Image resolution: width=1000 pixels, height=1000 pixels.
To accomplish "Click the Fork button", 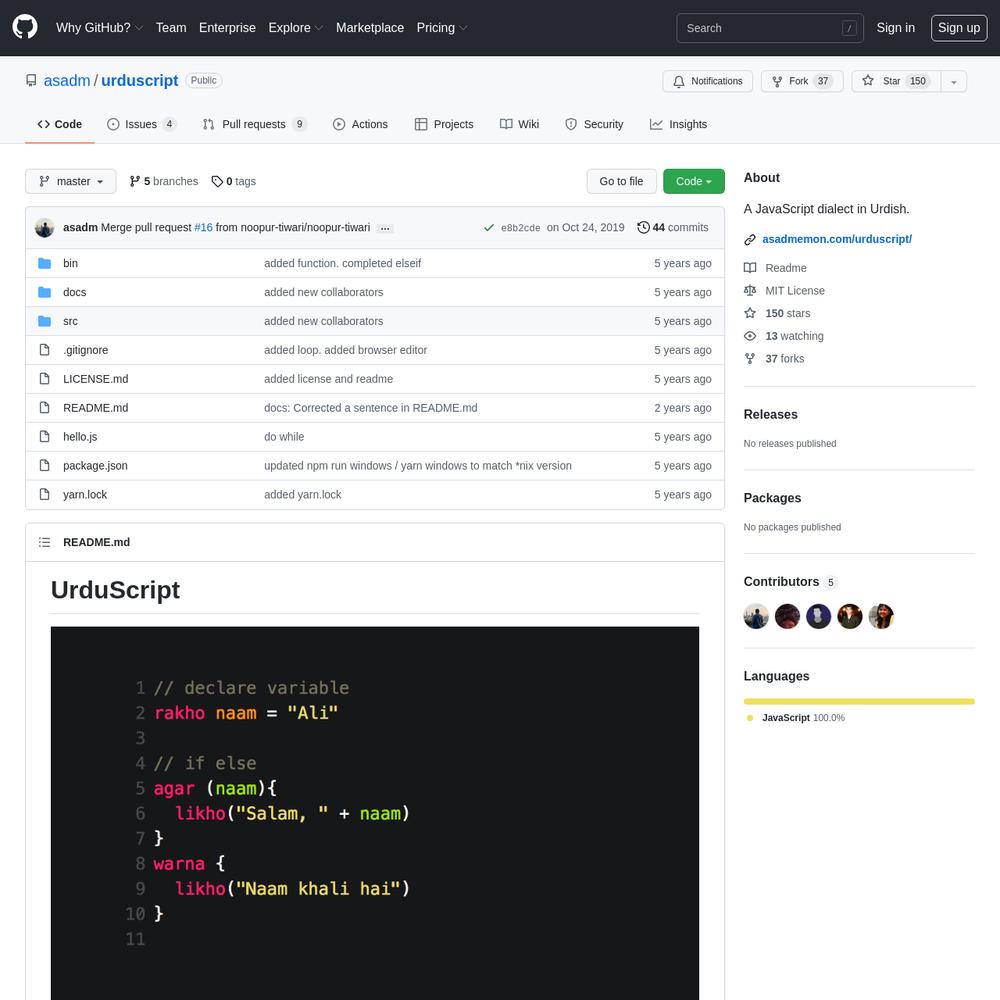I will click(802, 82).
